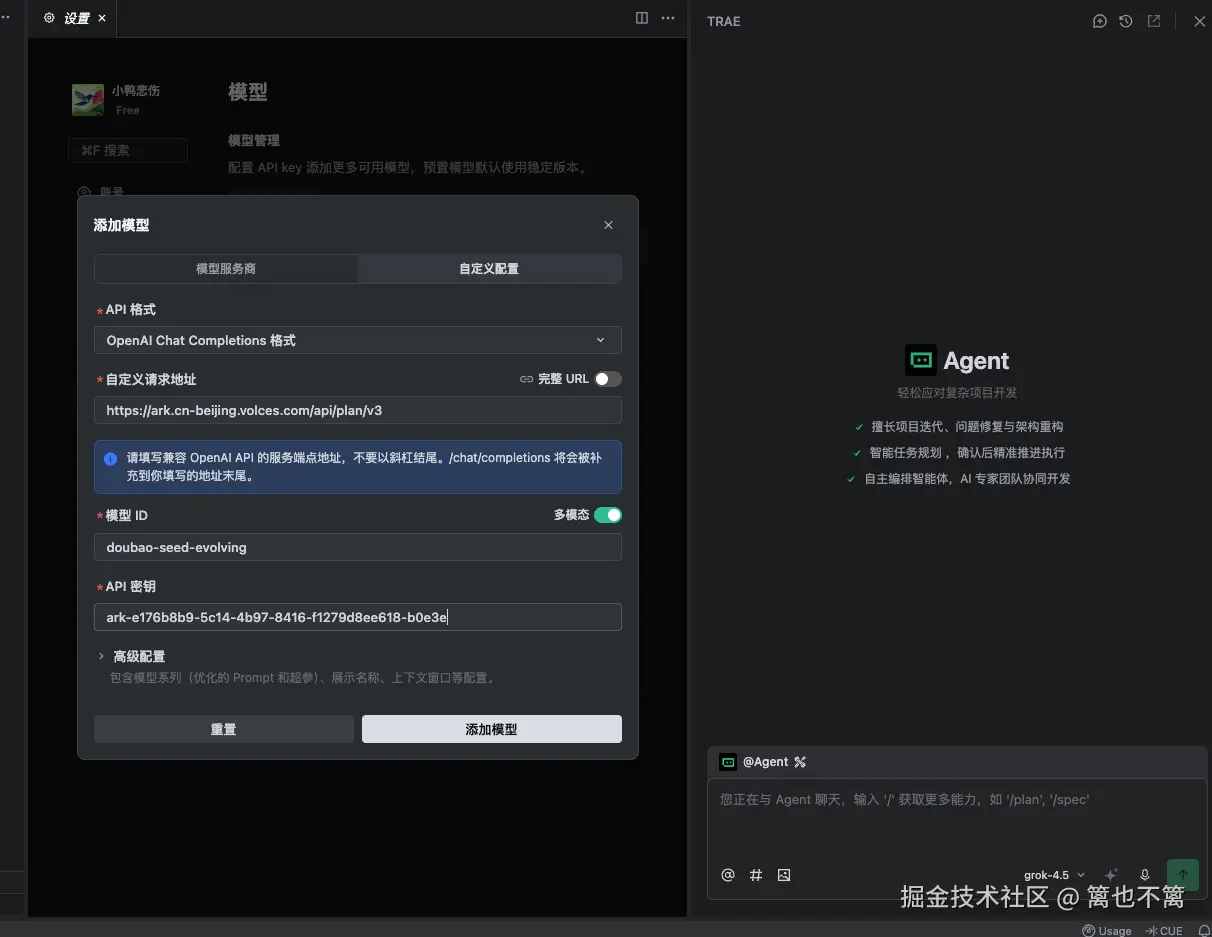Switch to the 模型服务商 tab

click(x=226, y=269)
